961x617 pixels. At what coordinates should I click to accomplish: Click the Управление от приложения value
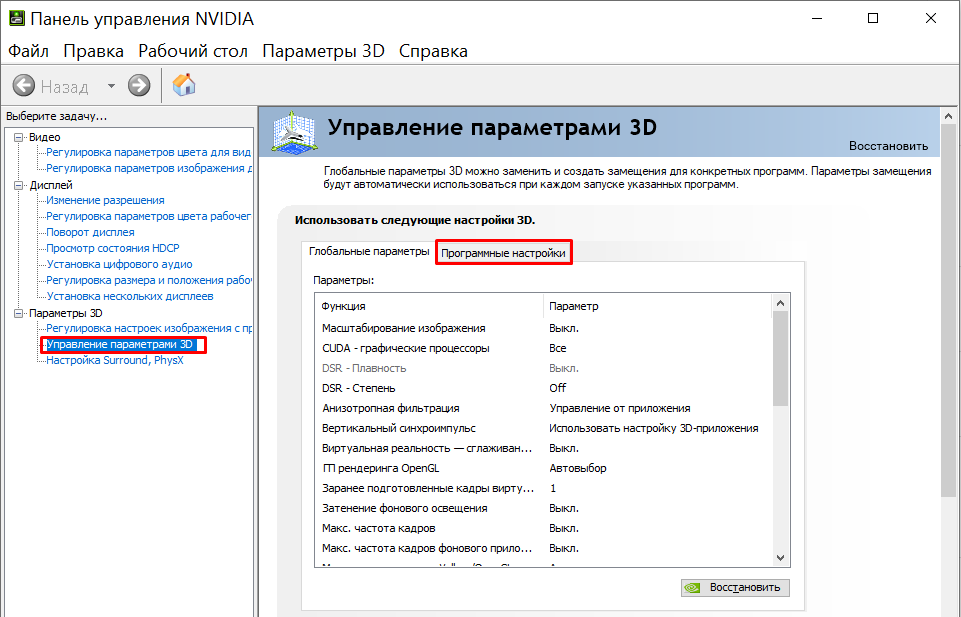620,408
